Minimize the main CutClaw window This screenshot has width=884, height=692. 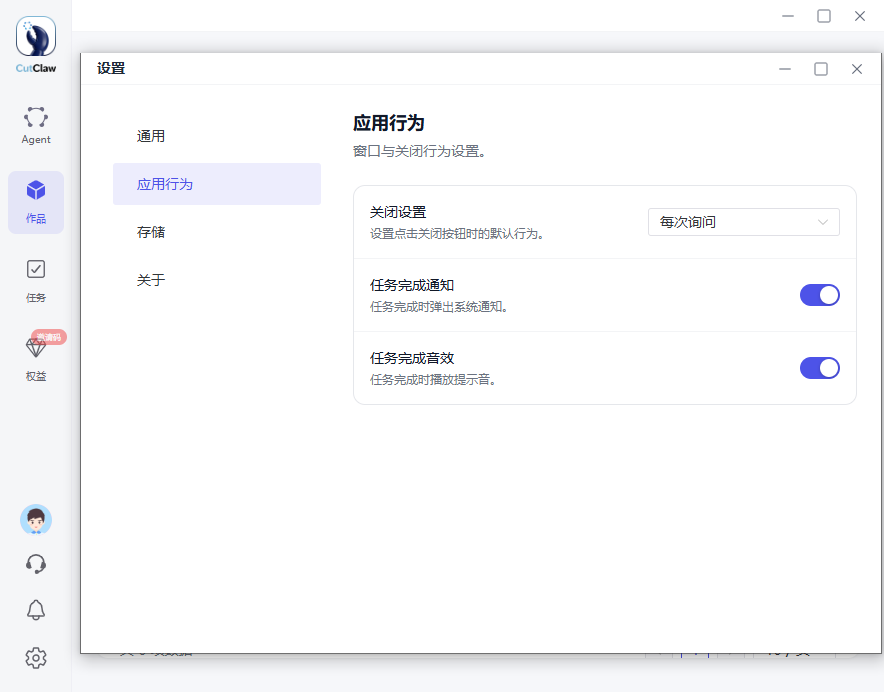click(x=788, y=16)
